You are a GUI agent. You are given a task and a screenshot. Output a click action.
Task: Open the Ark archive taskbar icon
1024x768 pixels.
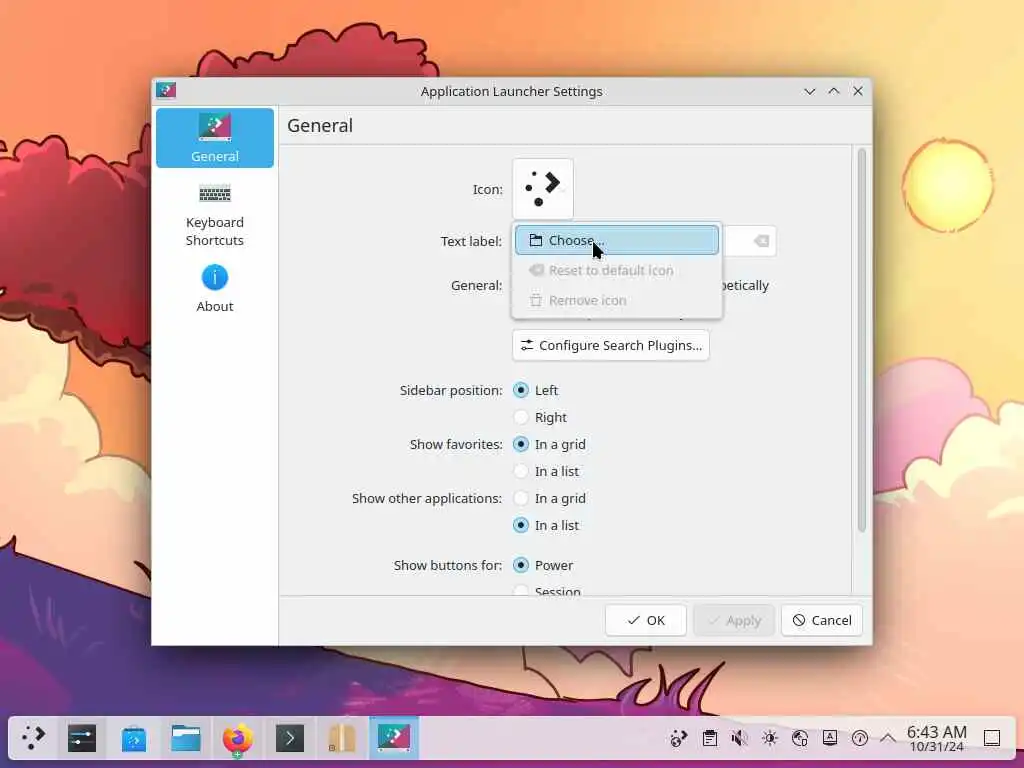[342, 738]
